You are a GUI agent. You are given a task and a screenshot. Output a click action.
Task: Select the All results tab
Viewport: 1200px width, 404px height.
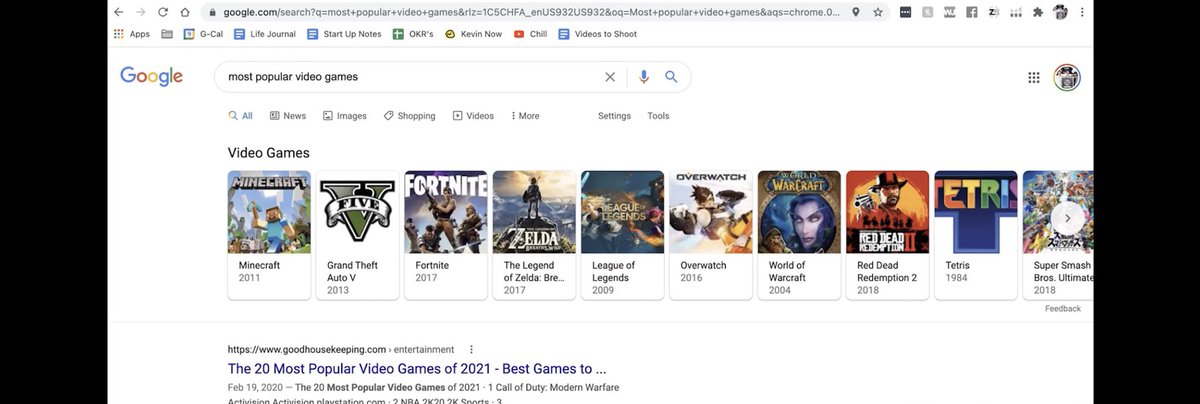coord(241,116)
